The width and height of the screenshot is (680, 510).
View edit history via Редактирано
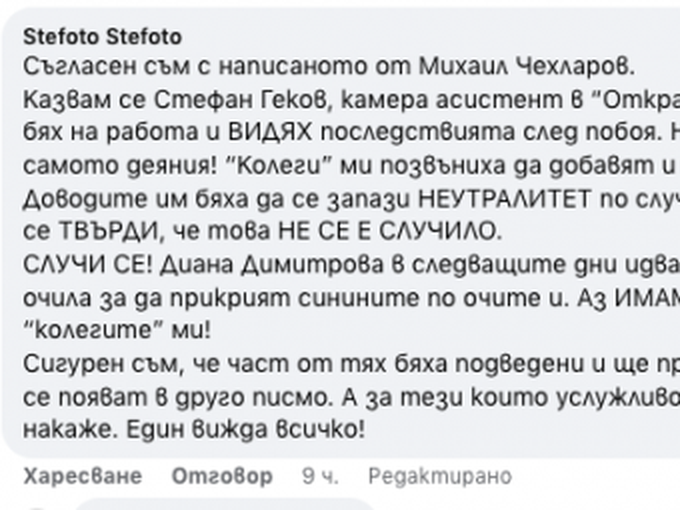[440, 476]
